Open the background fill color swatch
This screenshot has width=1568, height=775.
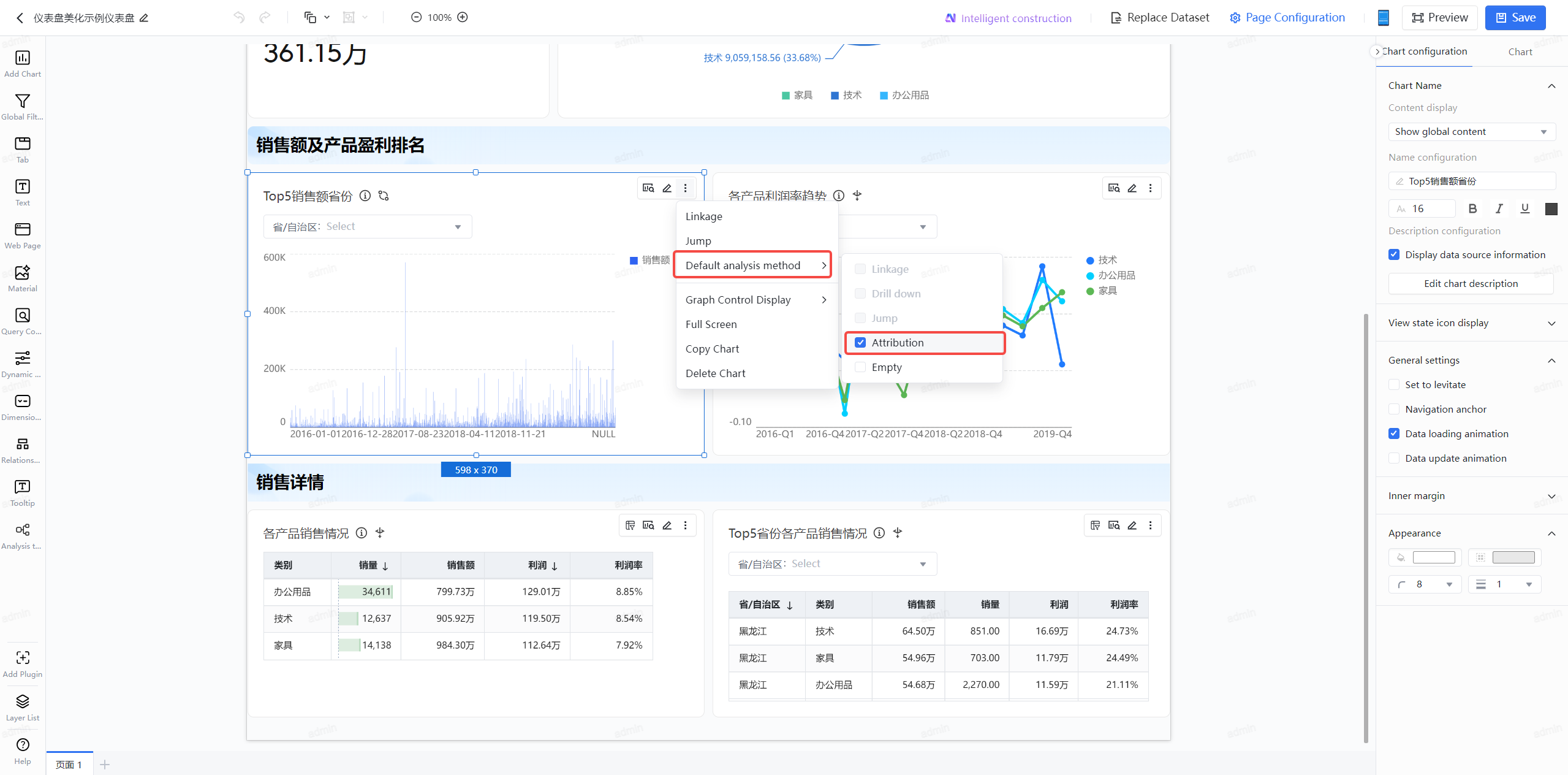tap(1433, 557)
